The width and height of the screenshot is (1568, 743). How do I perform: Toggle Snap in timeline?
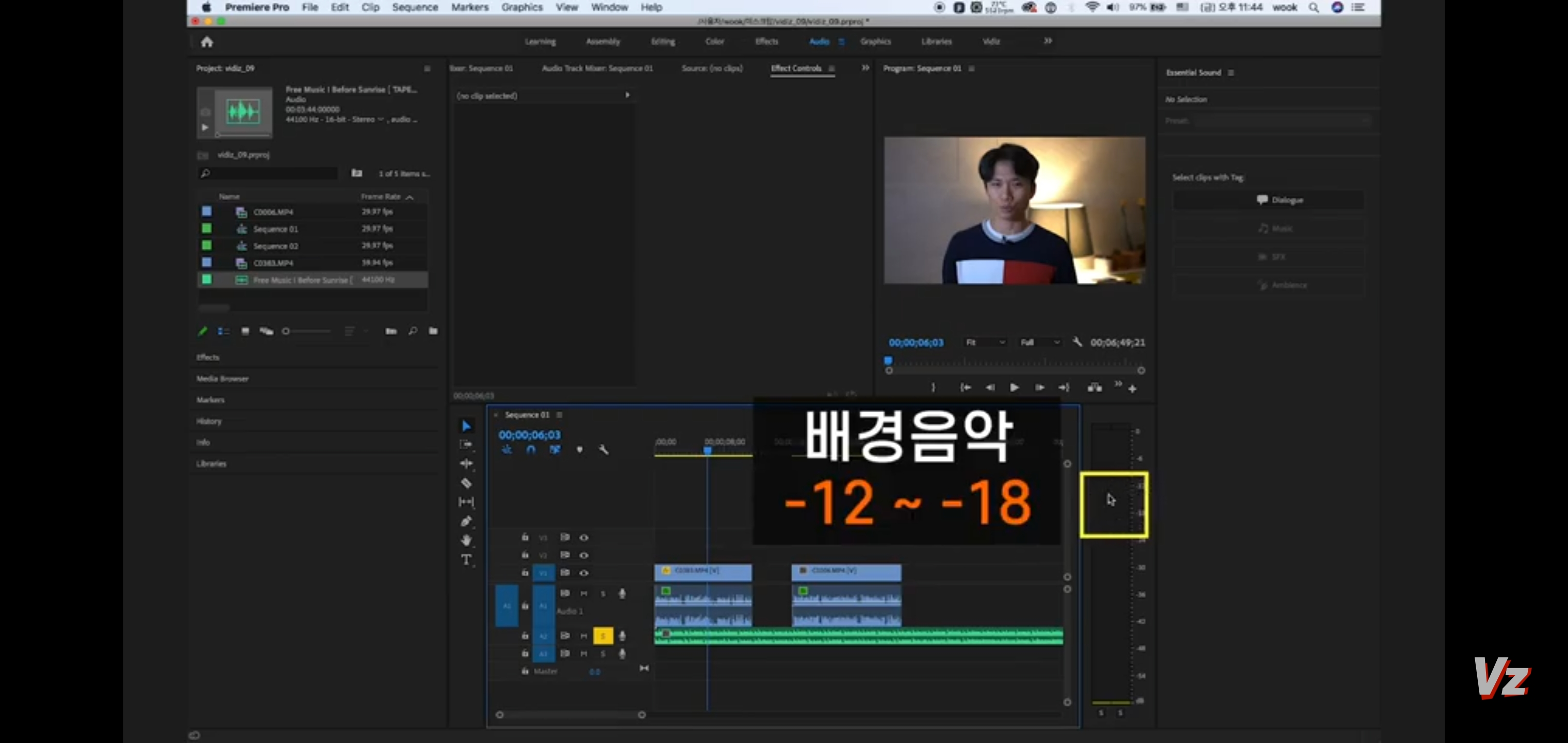tap(531, 449)
